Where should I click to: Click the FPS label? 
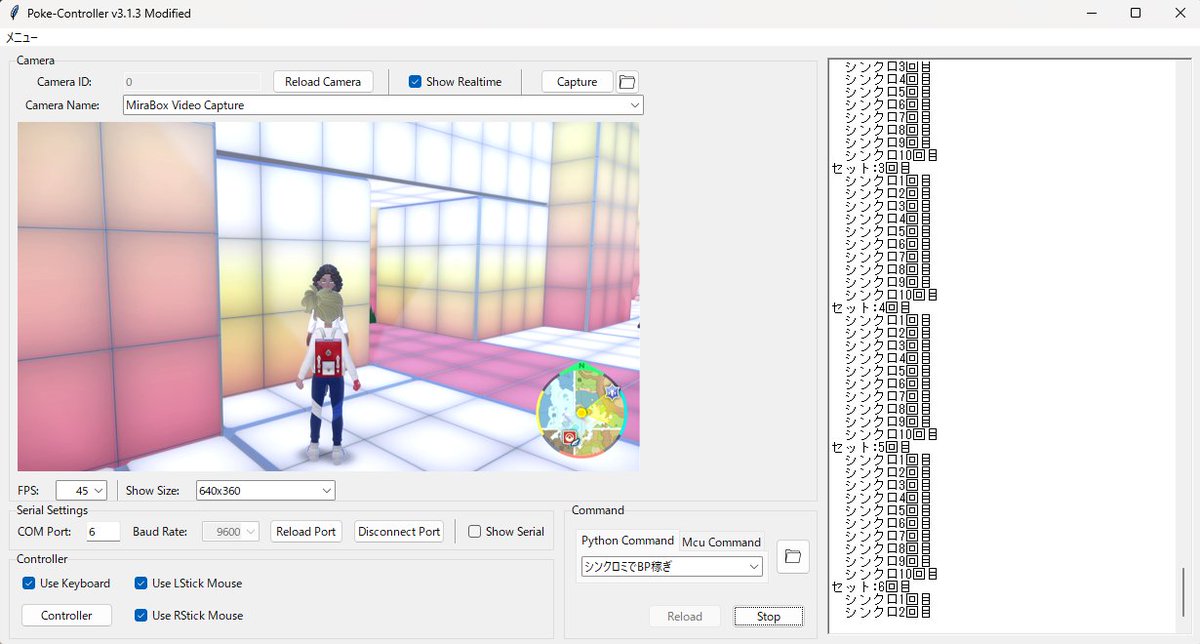tap(28, 491)
